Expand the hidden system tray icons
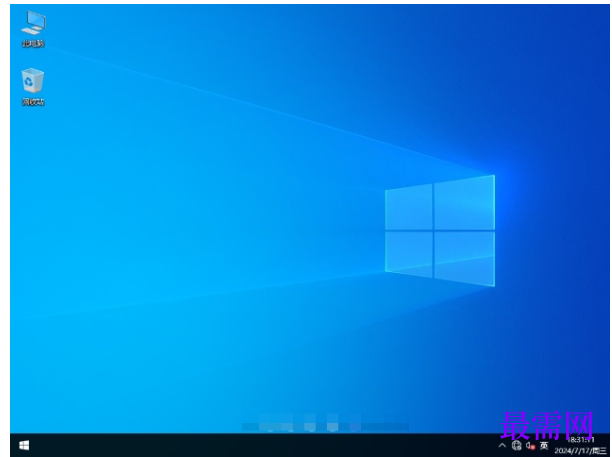Viewport: 612px width, 457px height. (502, 445)
